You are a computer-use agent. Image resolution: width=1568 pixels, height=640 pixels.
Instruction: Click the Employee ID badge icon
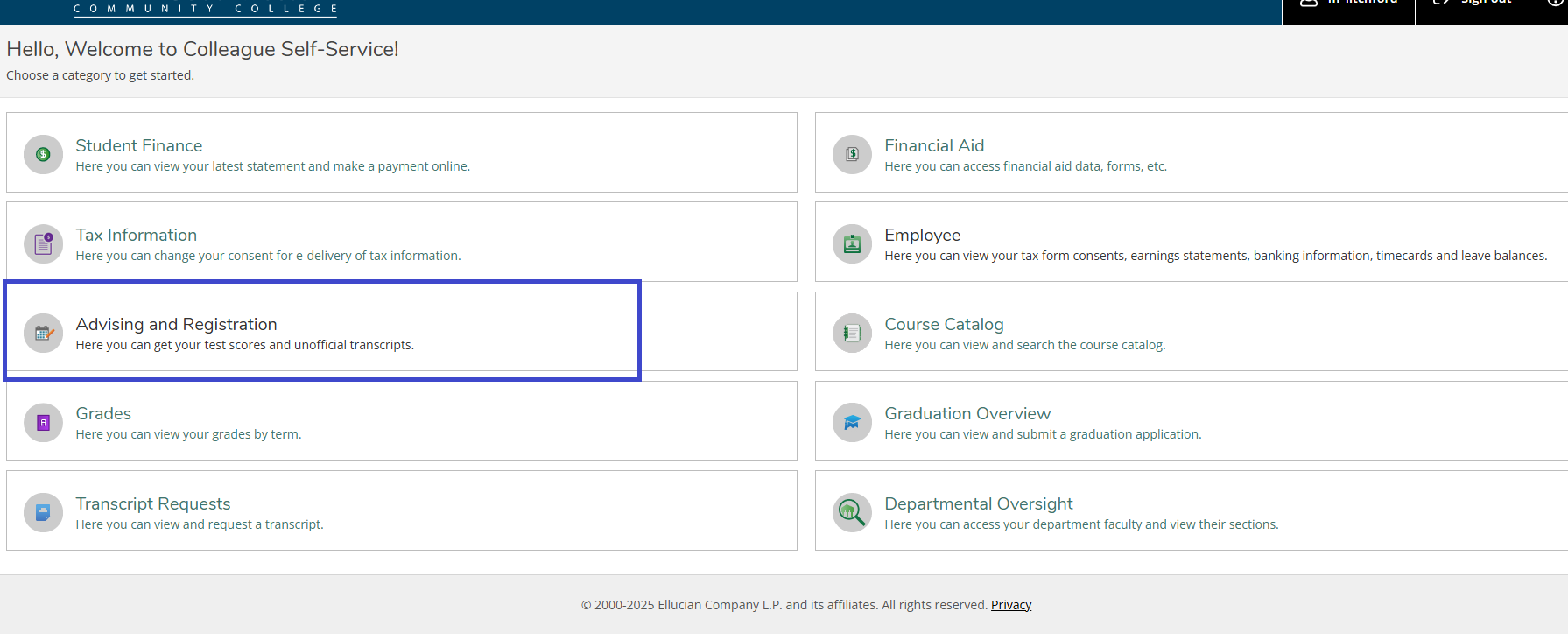(x=852, y=243)
